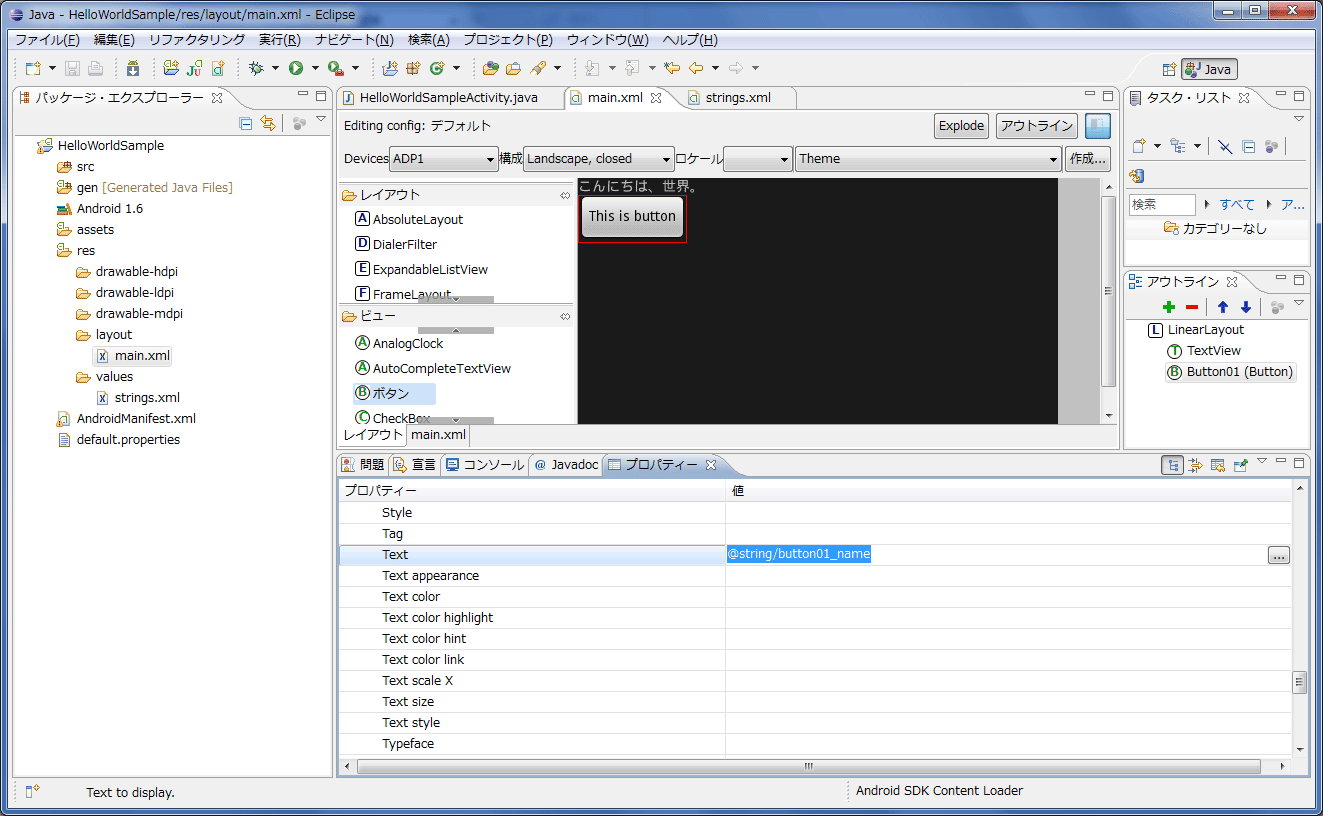
Task: Open the Android SDK and AVD Manager icon
Action: coord(133,68)
